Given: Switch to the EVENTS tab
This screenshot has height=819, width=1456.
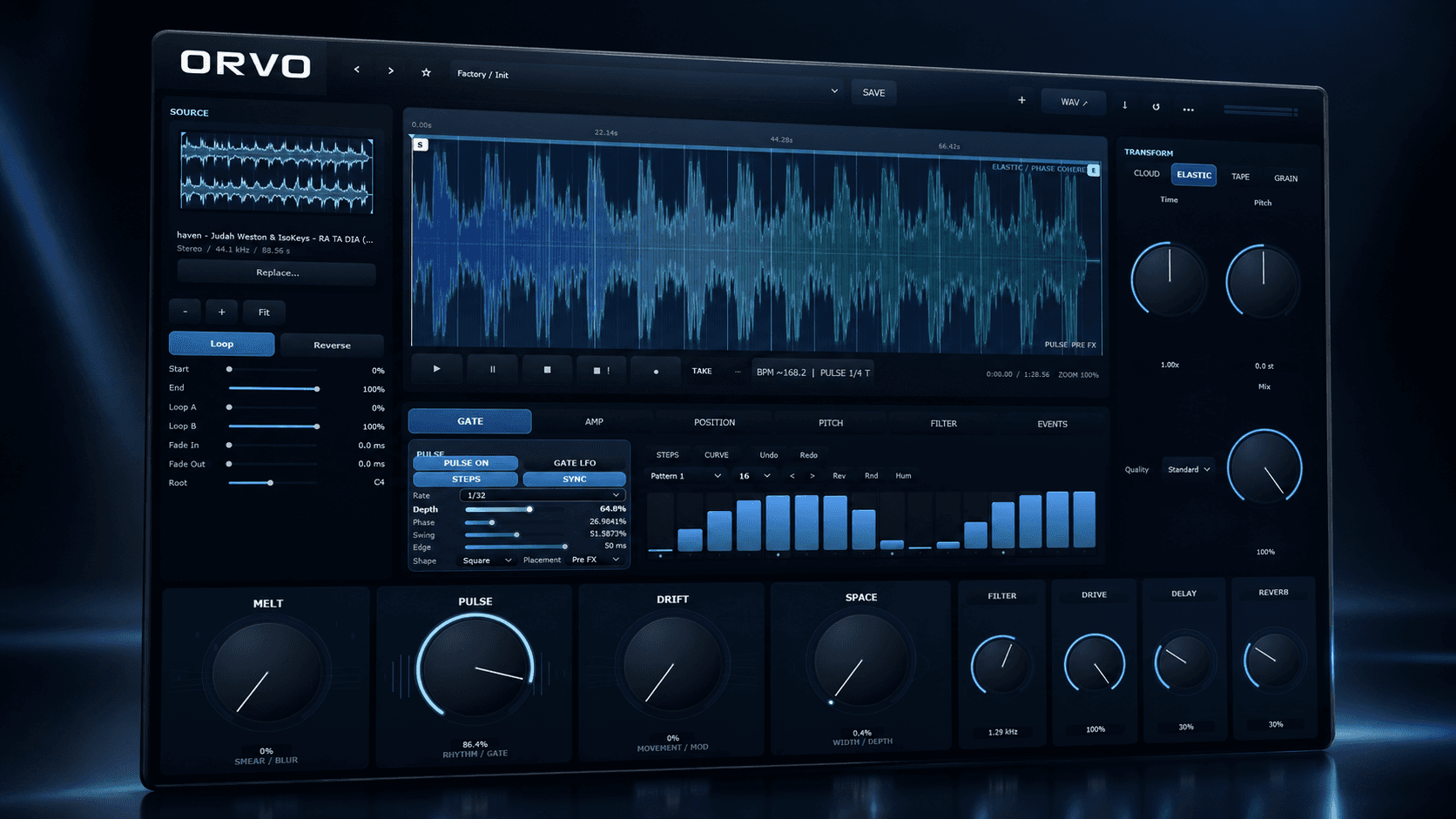Looking at the screenshot, I should pos(1052,425).
